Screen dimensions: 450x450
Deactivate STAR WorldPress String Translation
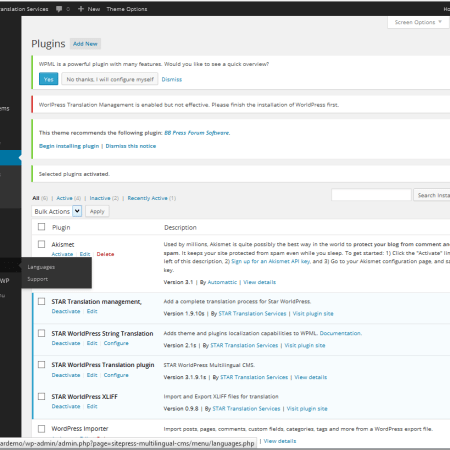(x=66, y=343)
